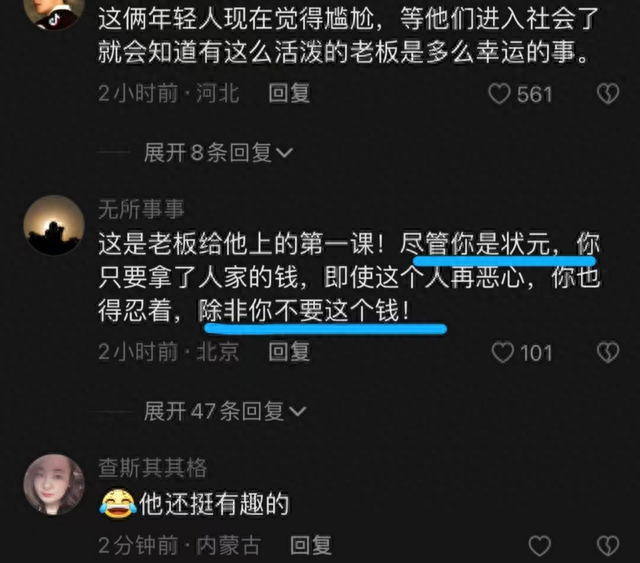
Task: Open the top commenter's avatar with TikTok logo
Action: (x=54, y=12)
